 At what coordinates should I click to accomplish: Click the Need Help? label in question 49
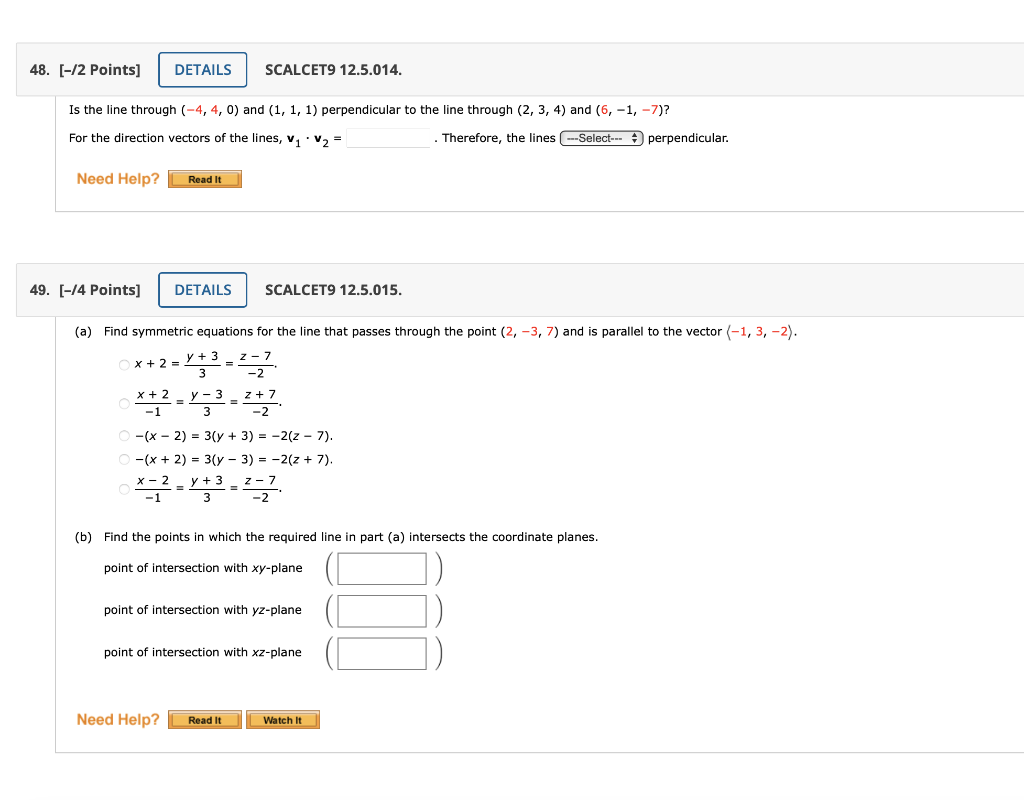[117, 719]
